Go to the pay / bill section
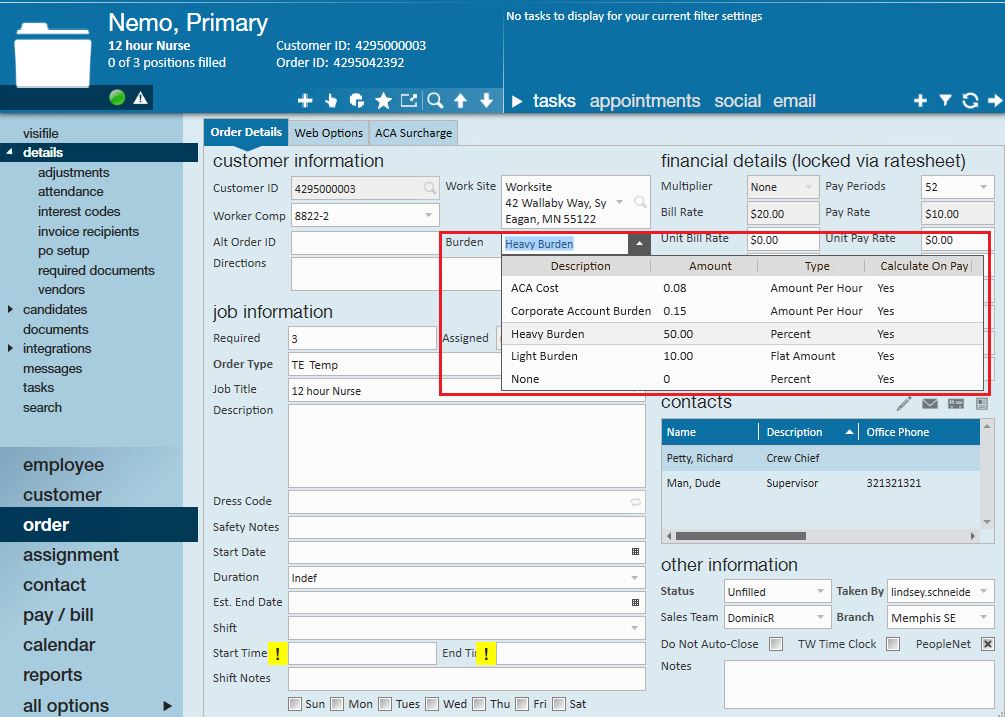 tap(58, 615)
